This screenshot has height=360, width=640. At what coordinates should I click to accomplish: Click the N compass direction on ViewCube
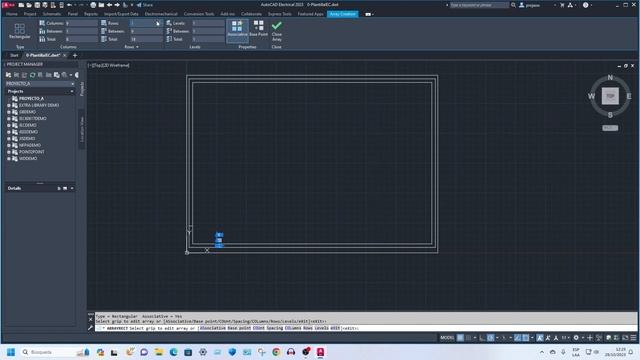610,78
